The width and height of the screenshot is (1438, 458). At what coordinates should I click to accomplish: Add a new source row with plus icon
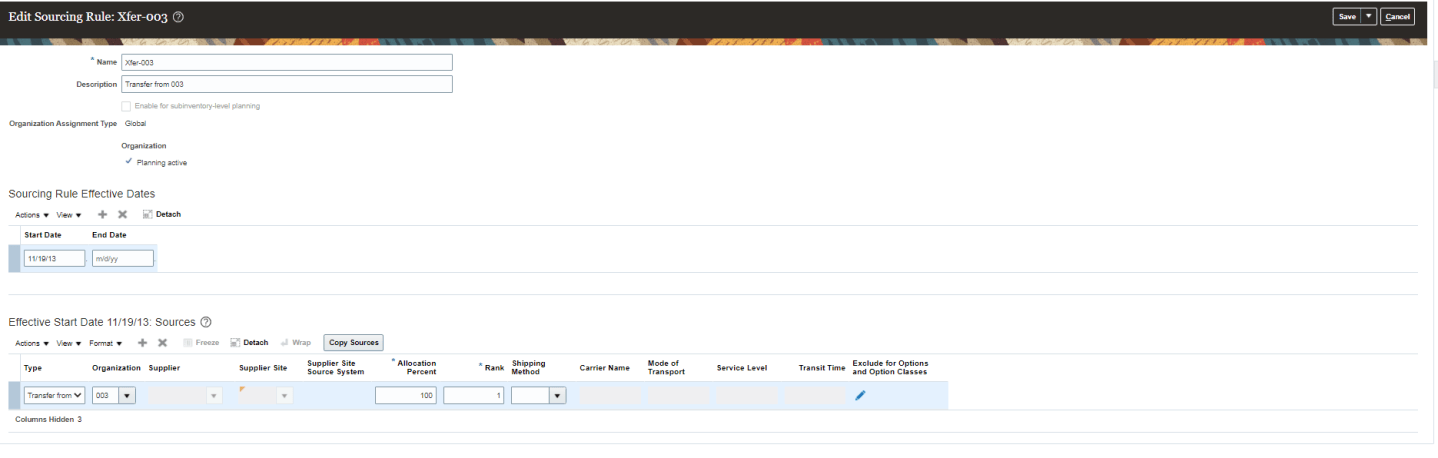(x=143, y=342)
